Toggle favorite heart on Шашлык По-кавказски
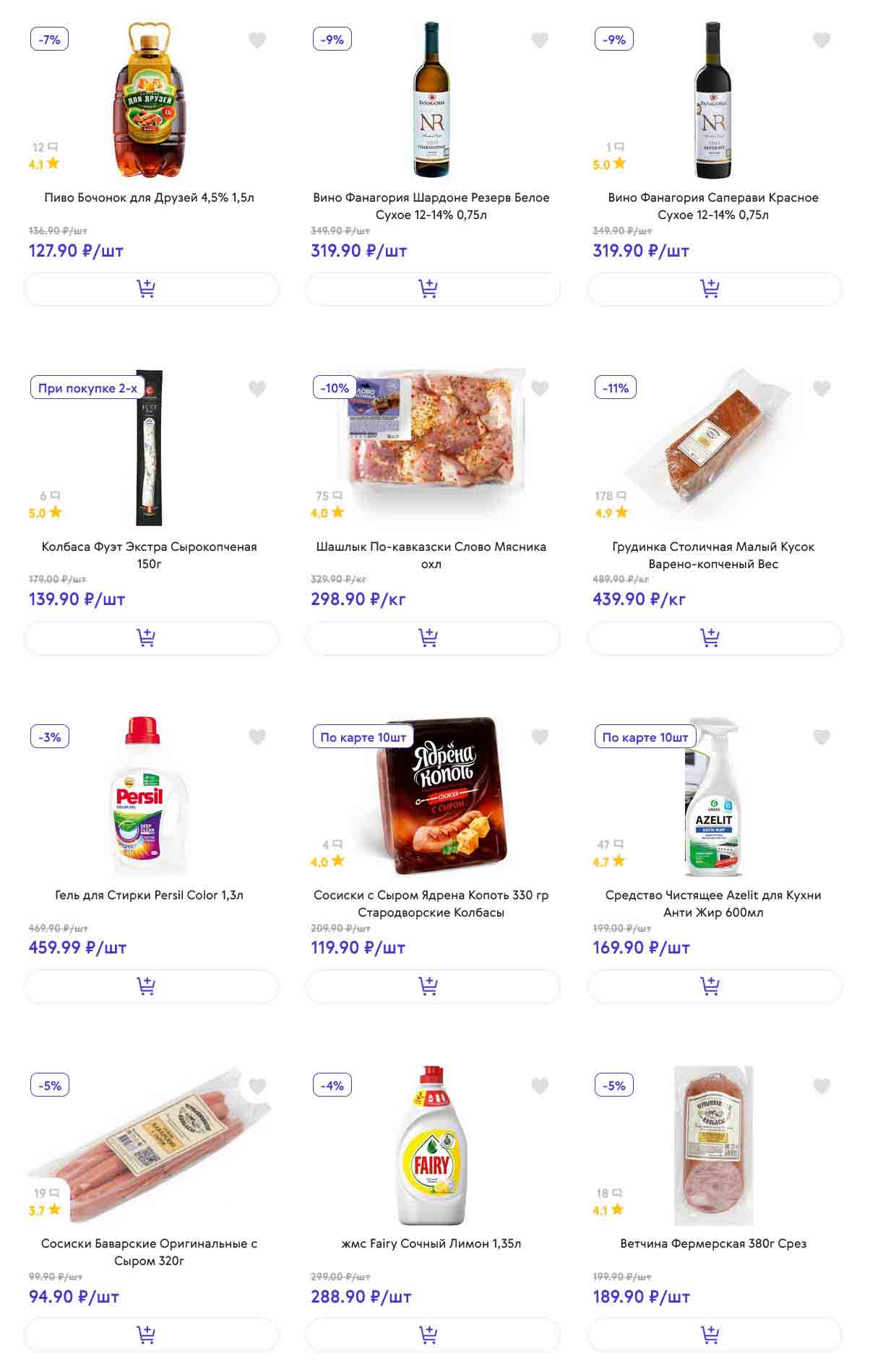 (540, 389)
